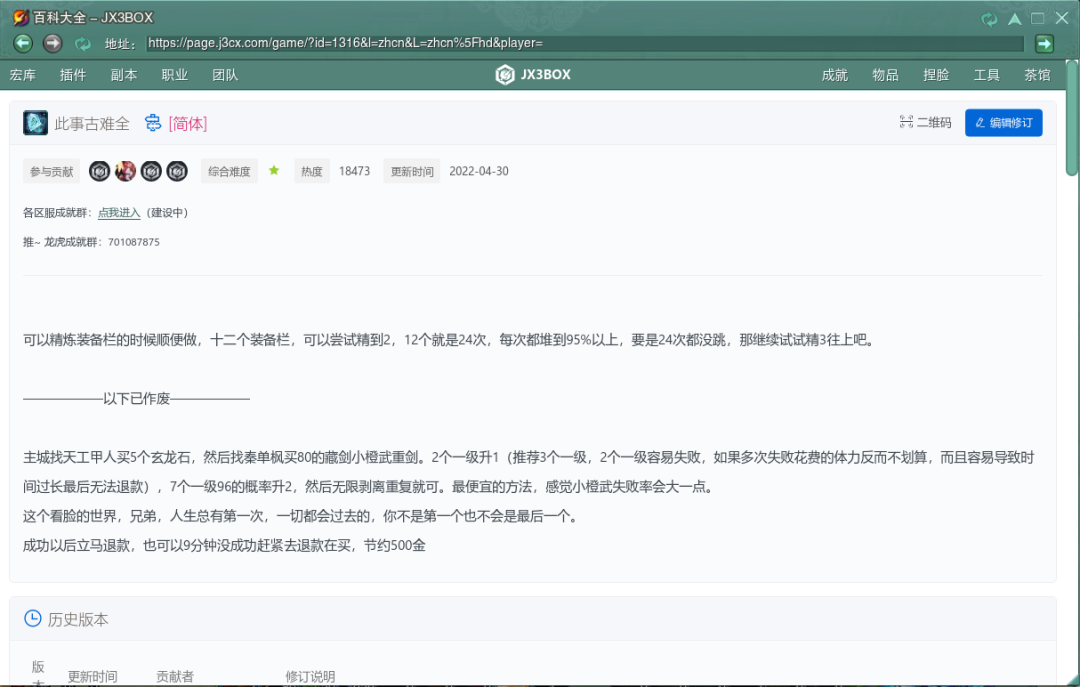This screenshot has width=1080, height=687.
Task: Click the 综合难度 label
Action: pyautogui.click(x=229, y=172)
